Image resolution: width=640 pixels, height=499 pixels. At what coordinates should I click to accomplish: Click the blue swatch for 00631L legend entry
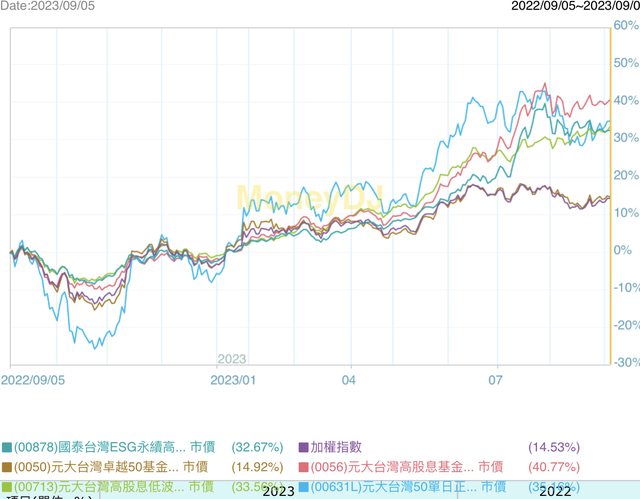[303, 486]
